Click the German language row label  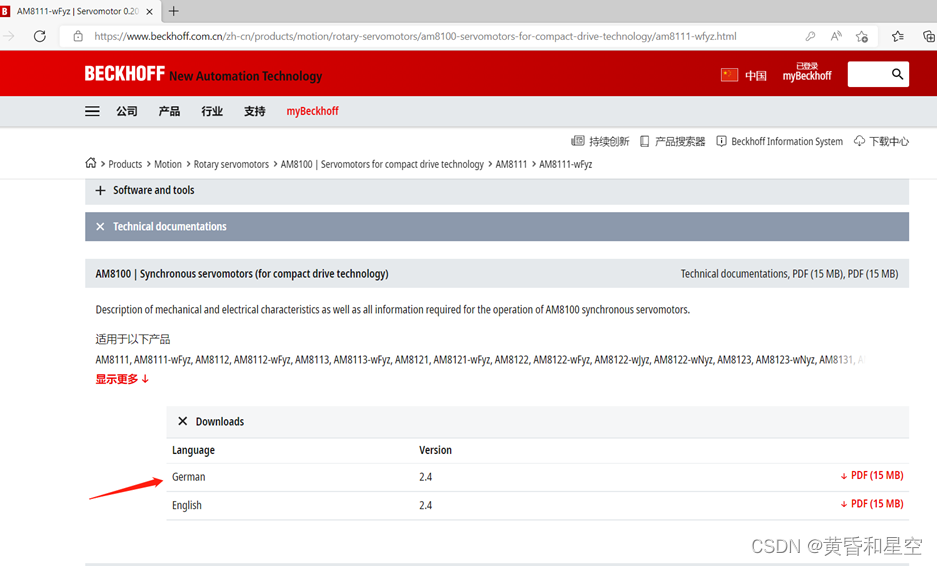coord(189,477)
